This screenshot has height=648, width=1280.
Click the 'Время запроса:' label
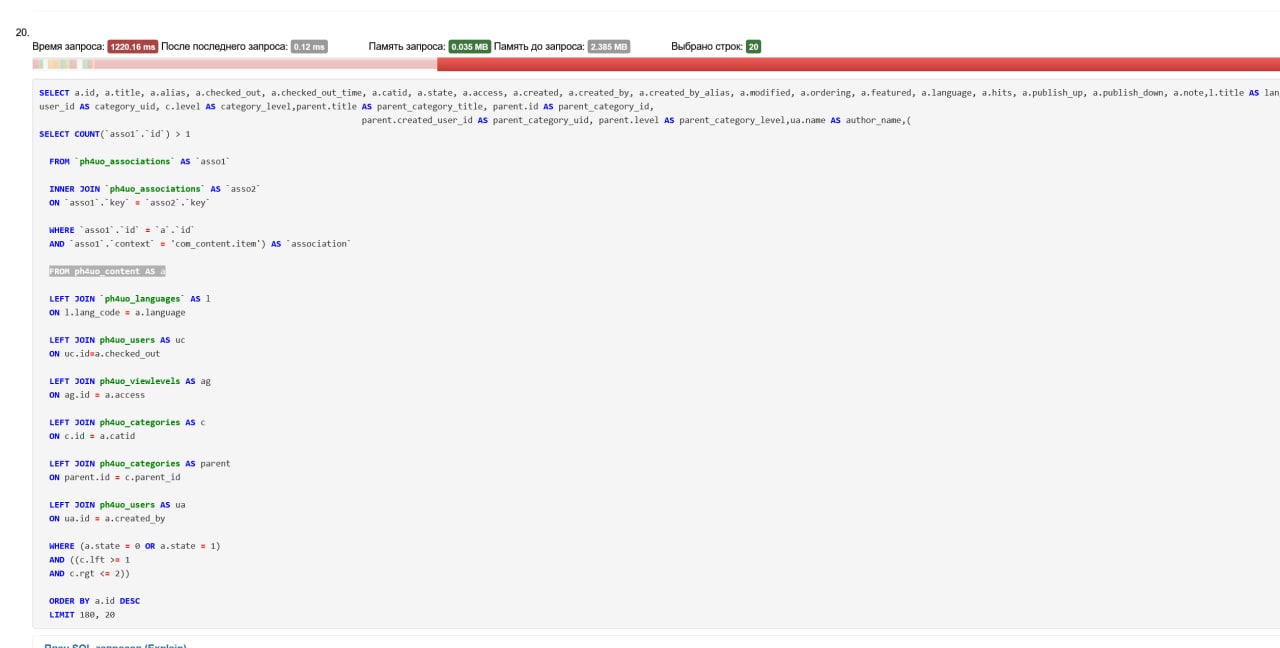(x=69, y=46)
